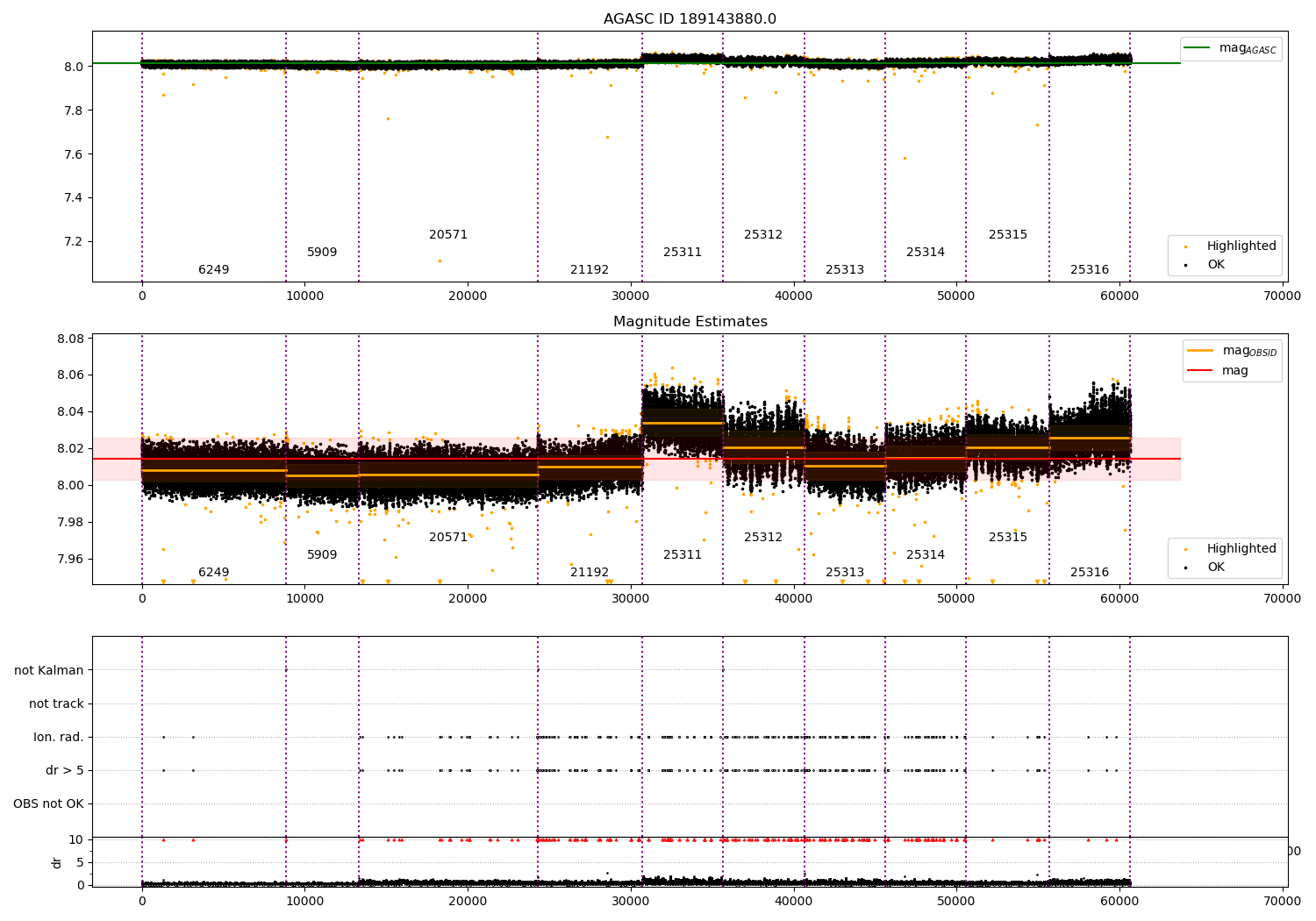The image size is (1316, 921).
Task: Click the 8.02 y-axis tick label
Action: [70, 449]
